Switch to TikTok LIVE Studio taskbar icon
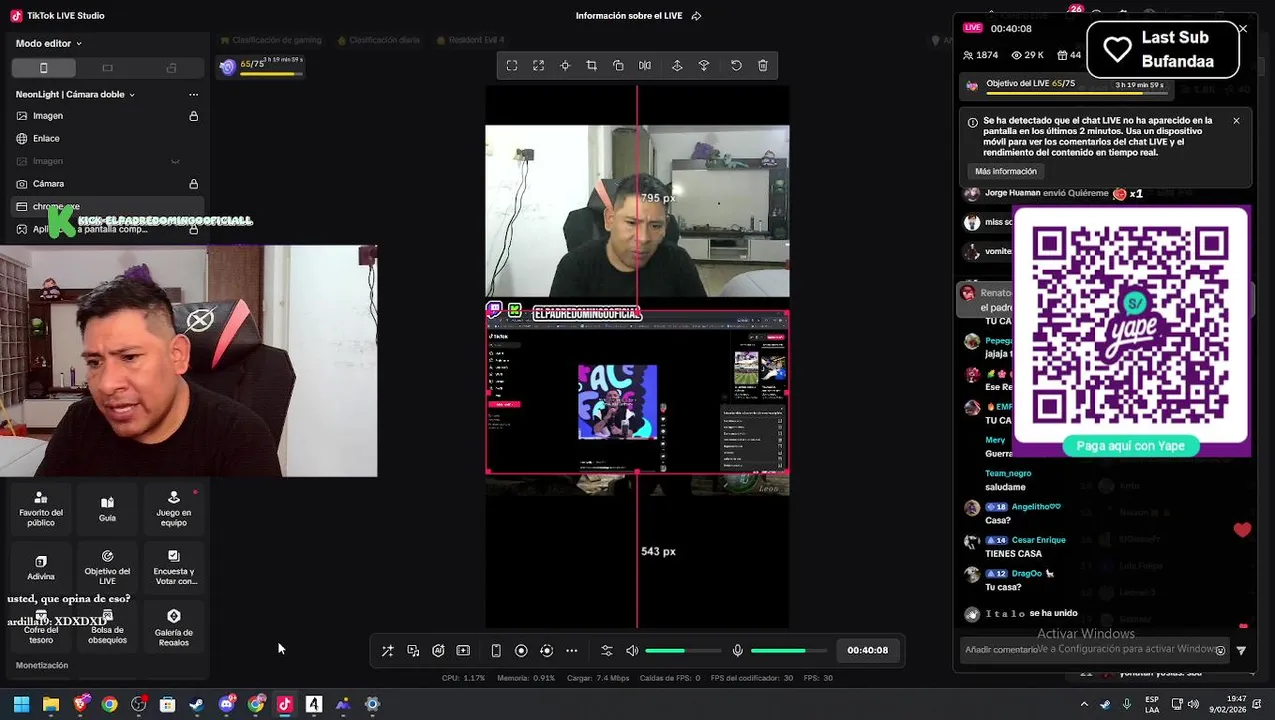Viewport: 1275px width, 720px height. point(284,704)
